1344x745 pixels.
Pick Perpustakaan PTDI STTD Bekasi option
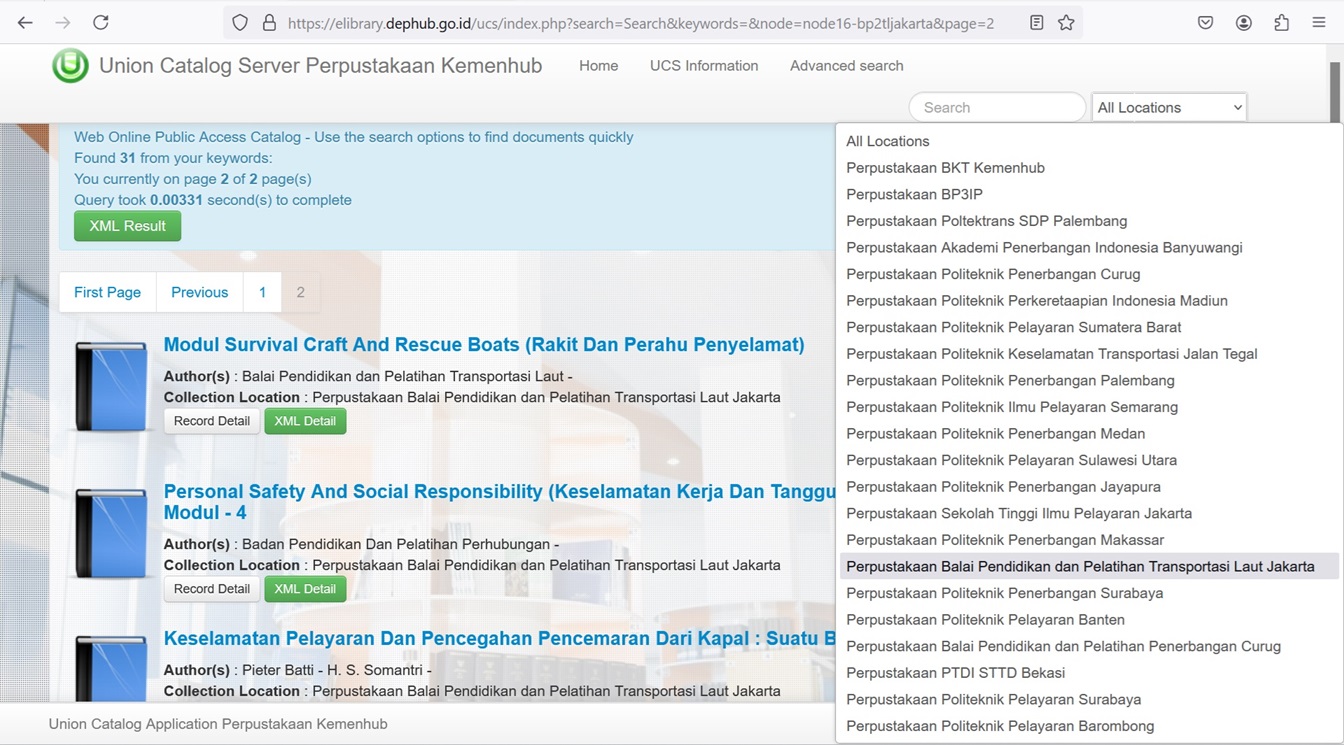coord(955,673)
